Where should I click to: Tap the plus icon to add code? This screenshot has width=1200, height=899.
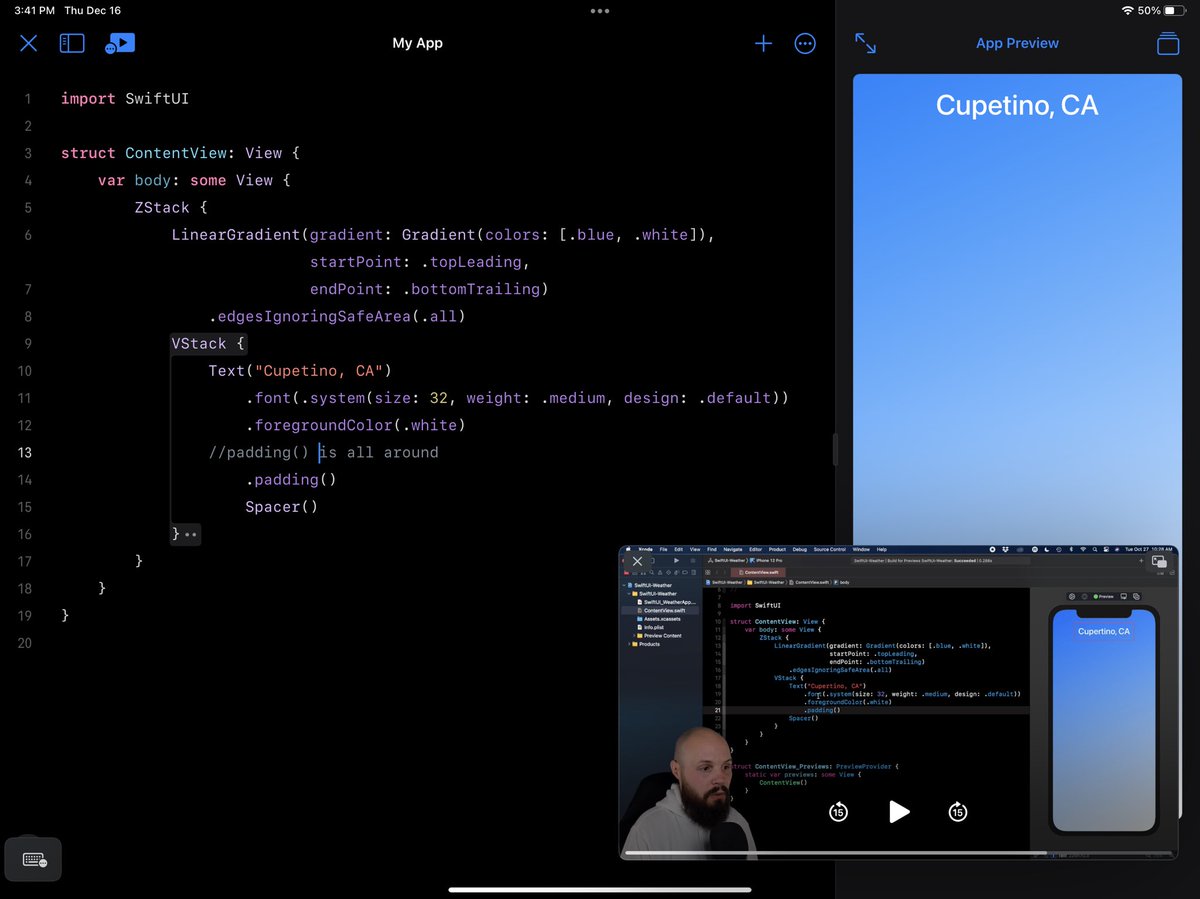pos(763,43)
